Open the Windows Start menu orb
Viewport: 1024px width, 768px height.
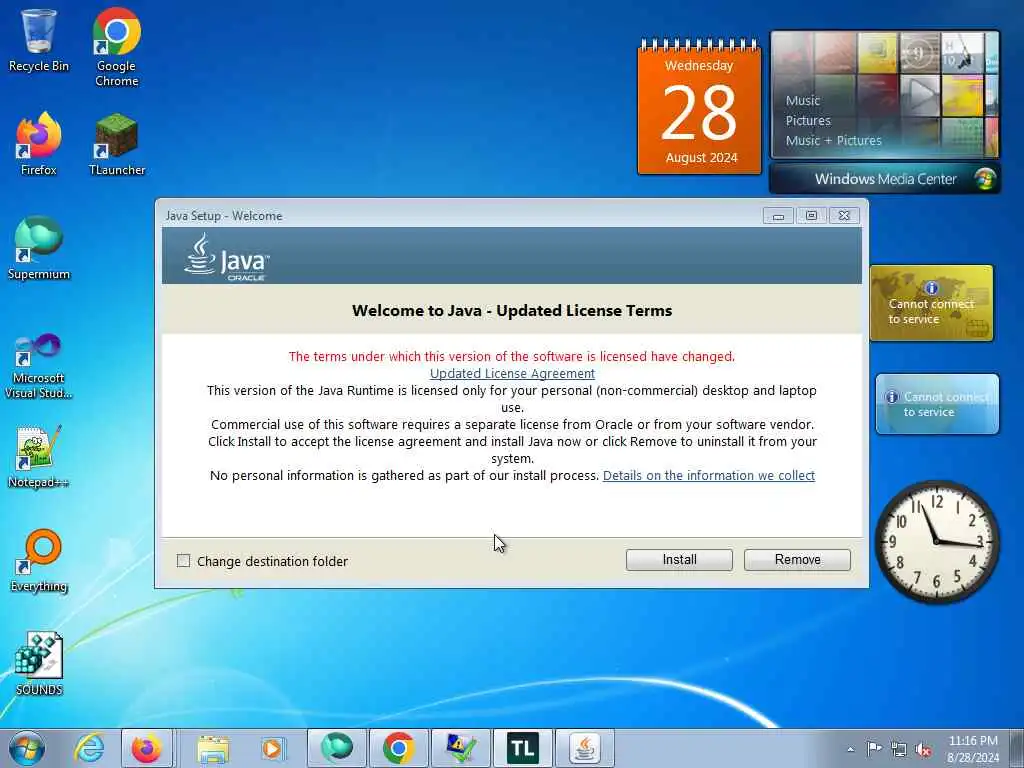(27, 748)
